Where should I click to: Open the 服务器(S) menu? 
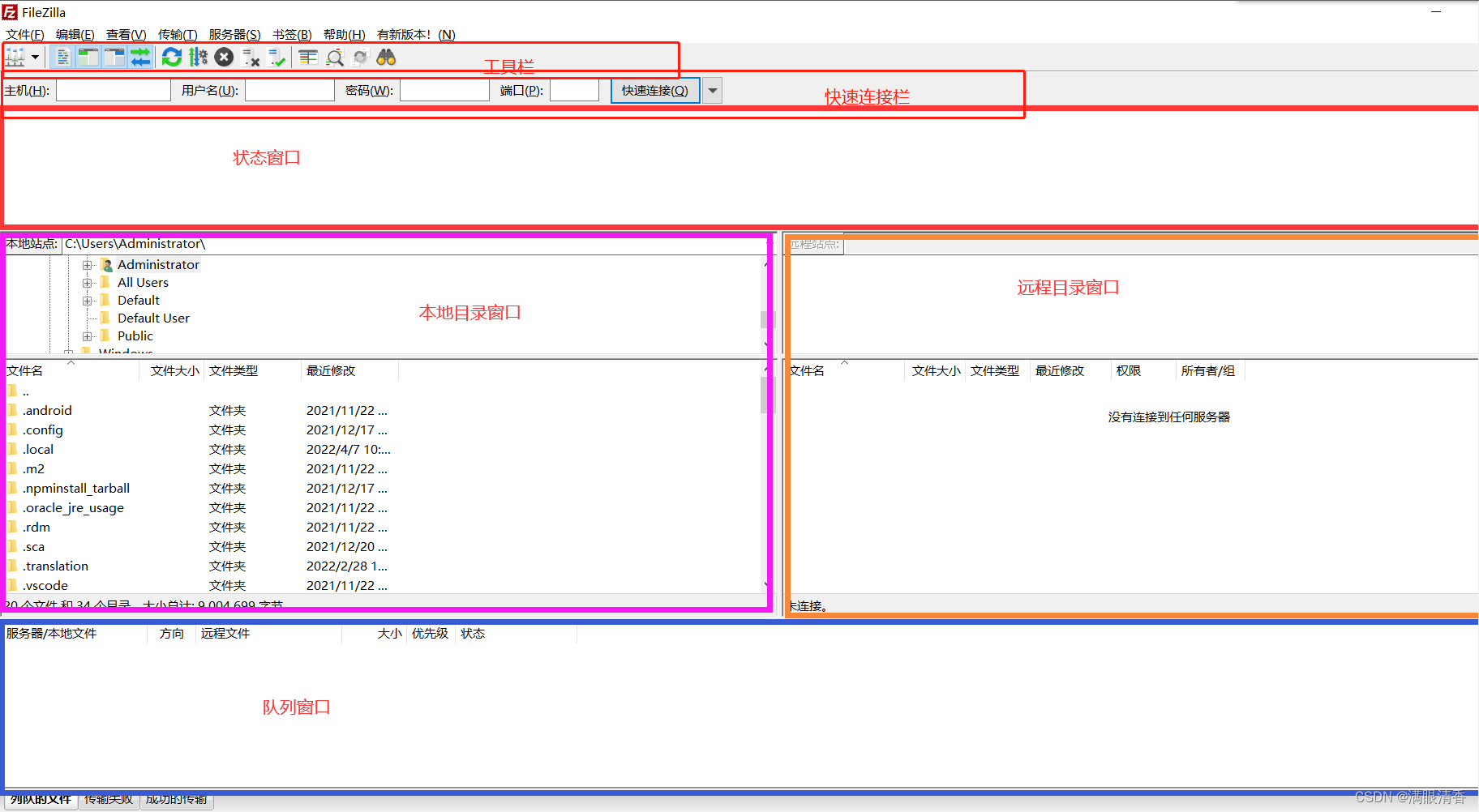235,35
